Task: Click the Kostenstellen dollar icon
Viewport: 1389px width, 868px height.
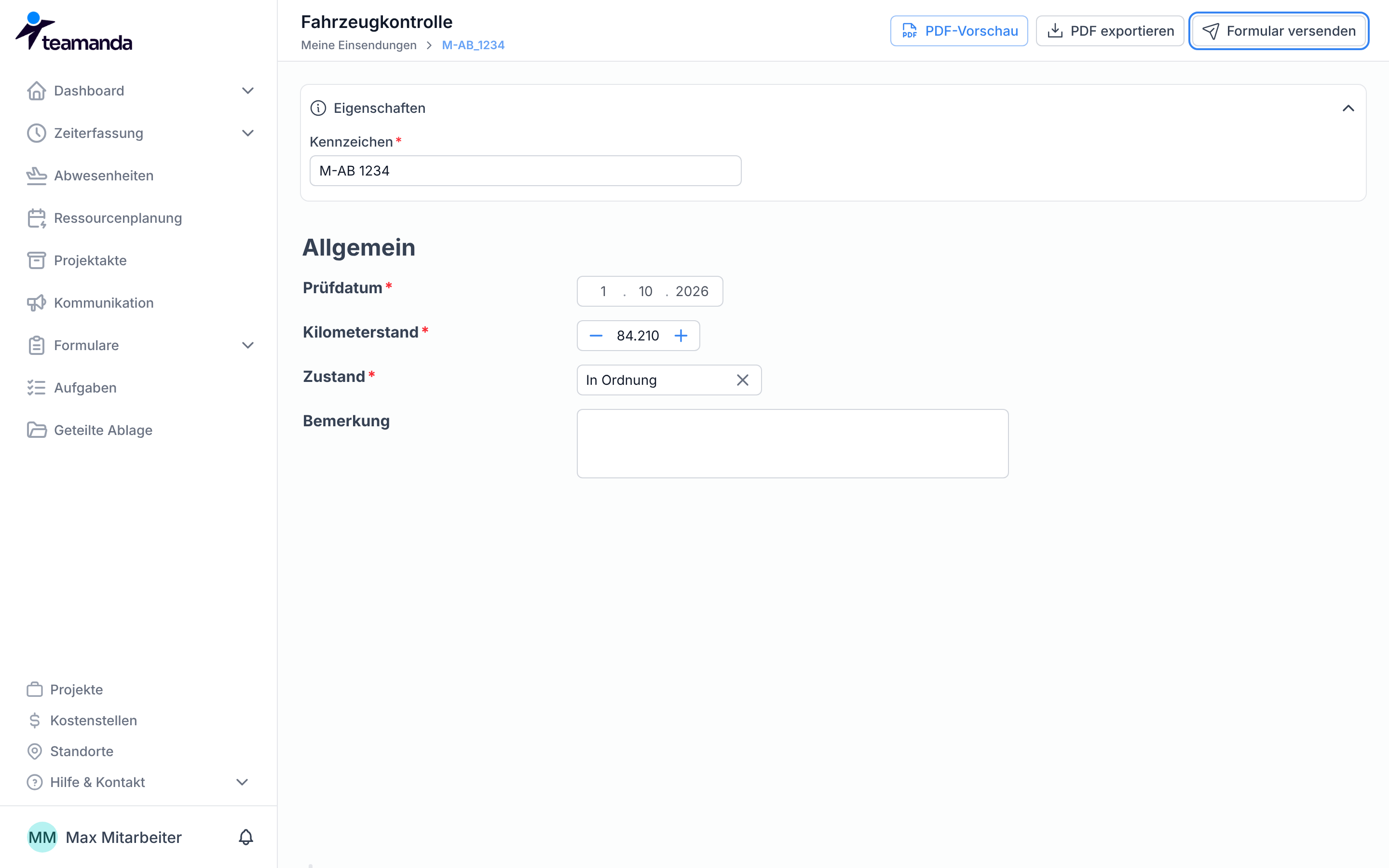Action: click(35, 720)
